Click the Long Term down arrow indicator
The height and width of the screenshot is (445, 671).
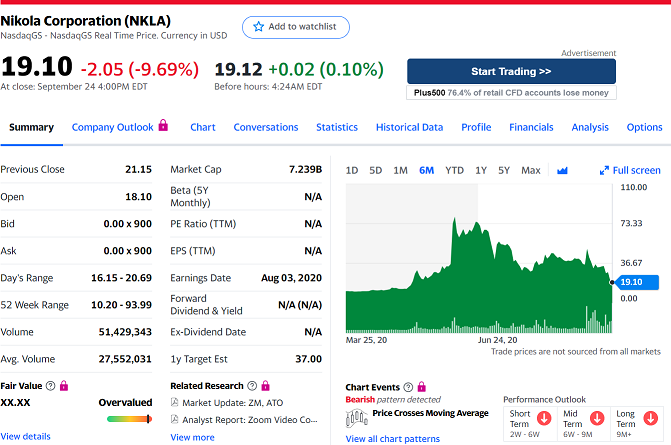coord(650,418)
